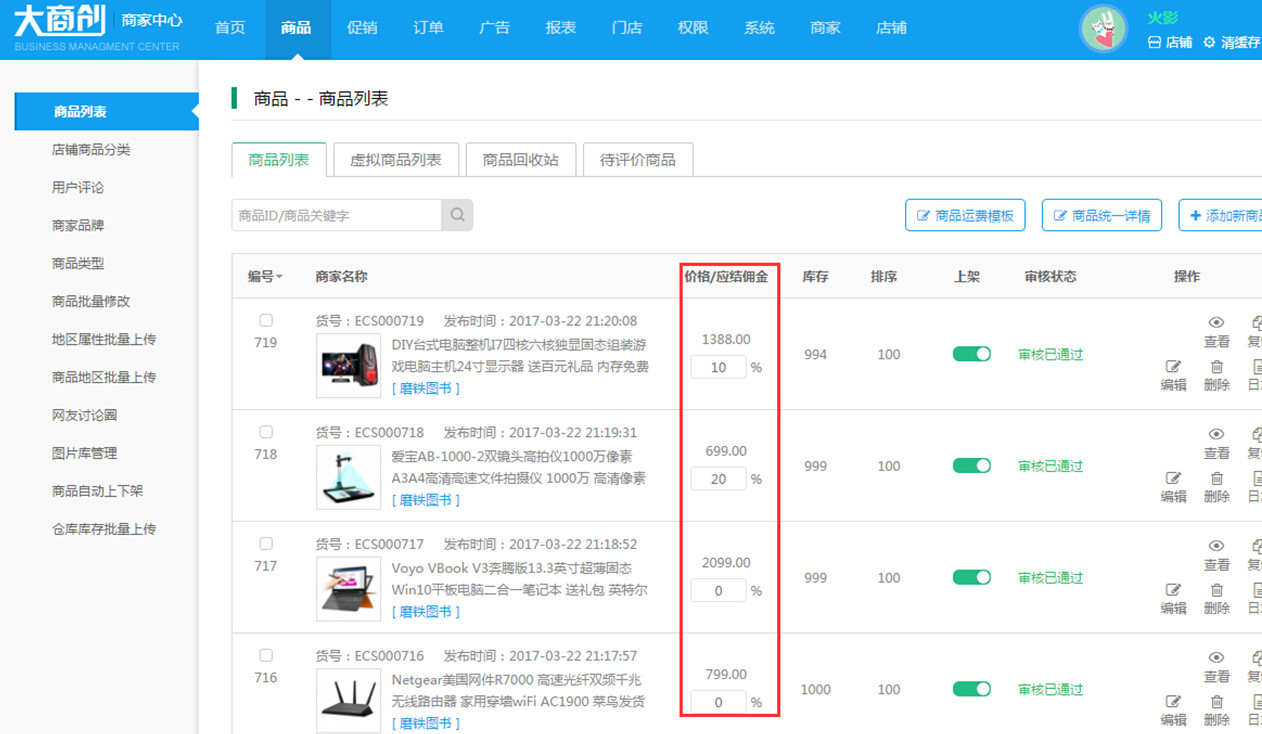
Task: Open 磨铁图书 link under product 719
Action: coord(426,388)
